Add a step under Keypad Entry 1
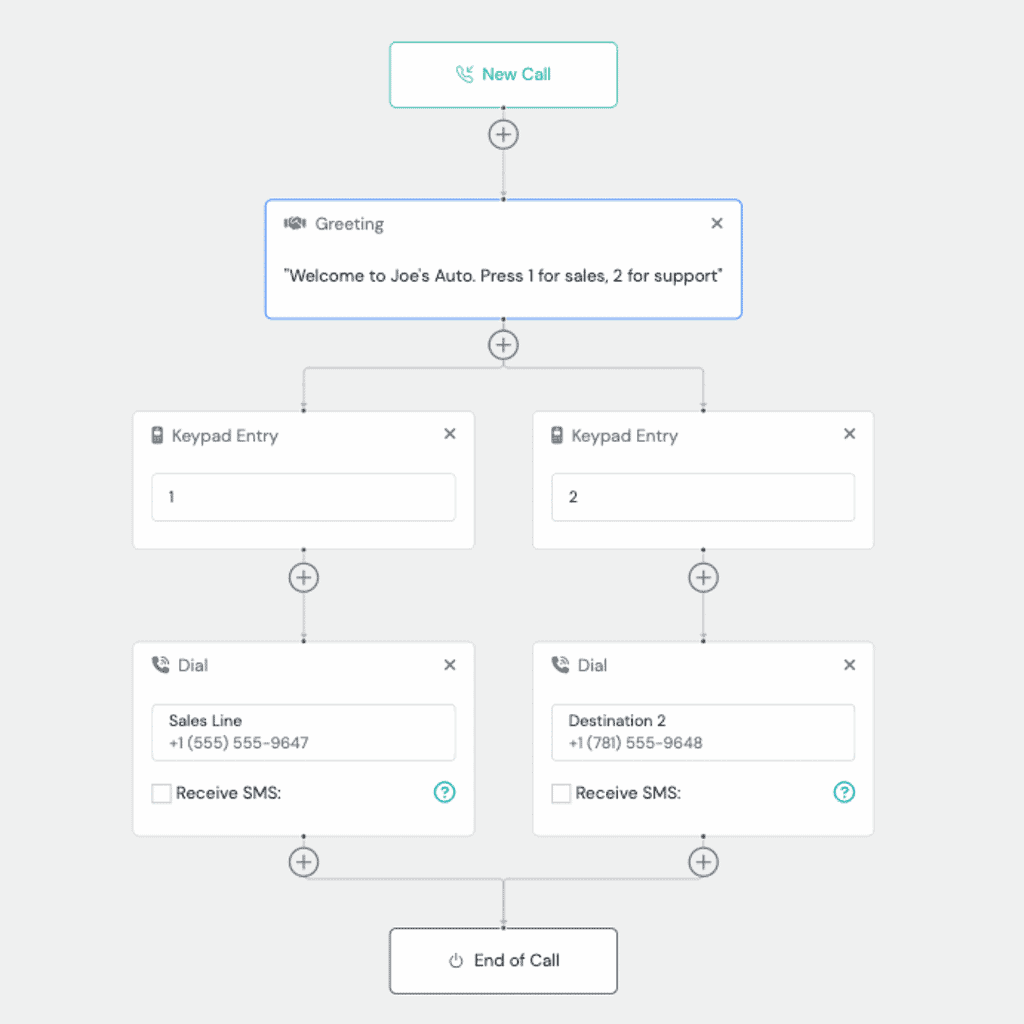1024x1024 pixels. point(304,577)
